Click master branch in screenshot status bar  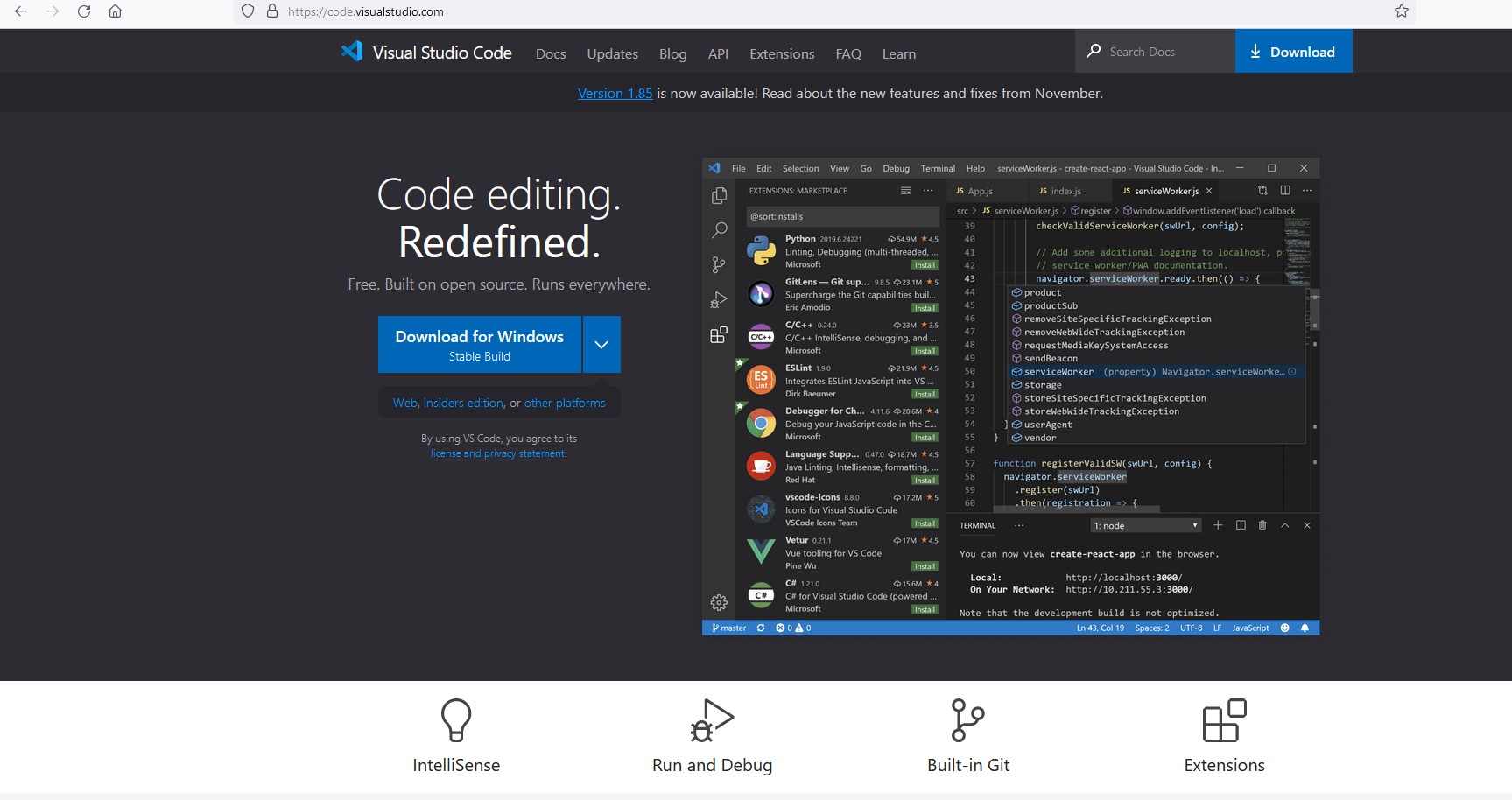tap(728, 628)
